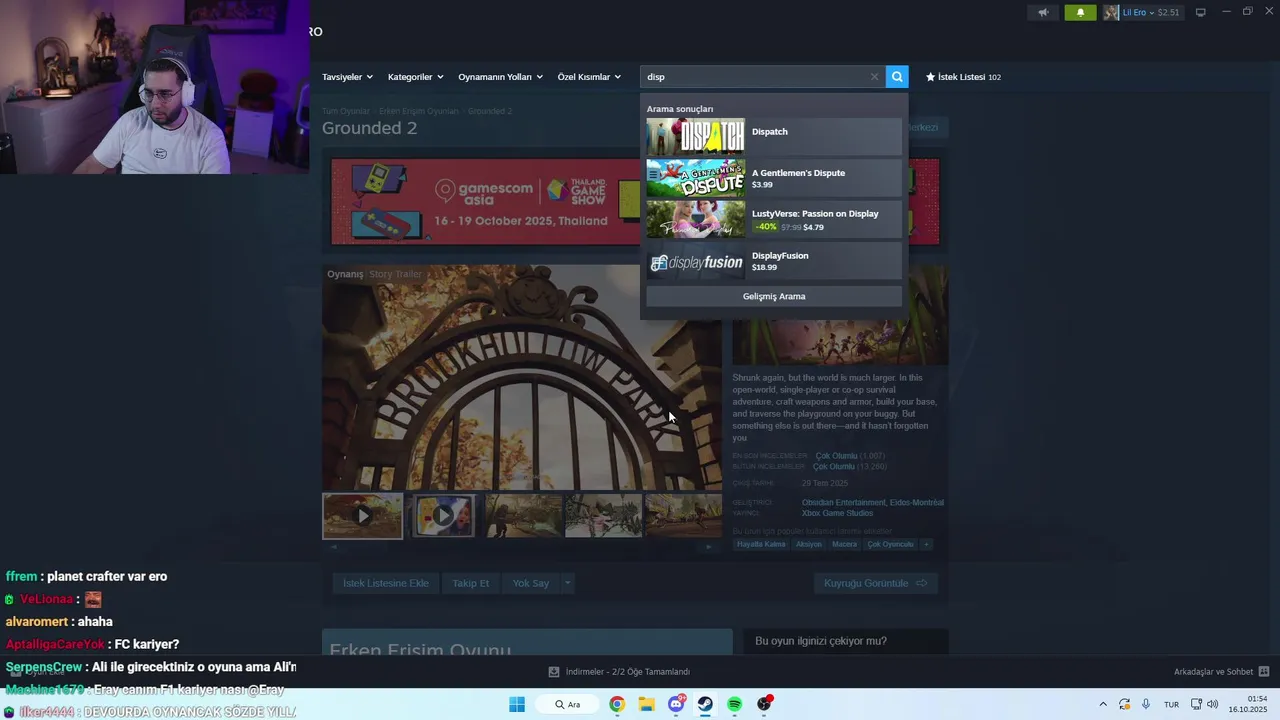Click the Ara taskbar search box

568,705
